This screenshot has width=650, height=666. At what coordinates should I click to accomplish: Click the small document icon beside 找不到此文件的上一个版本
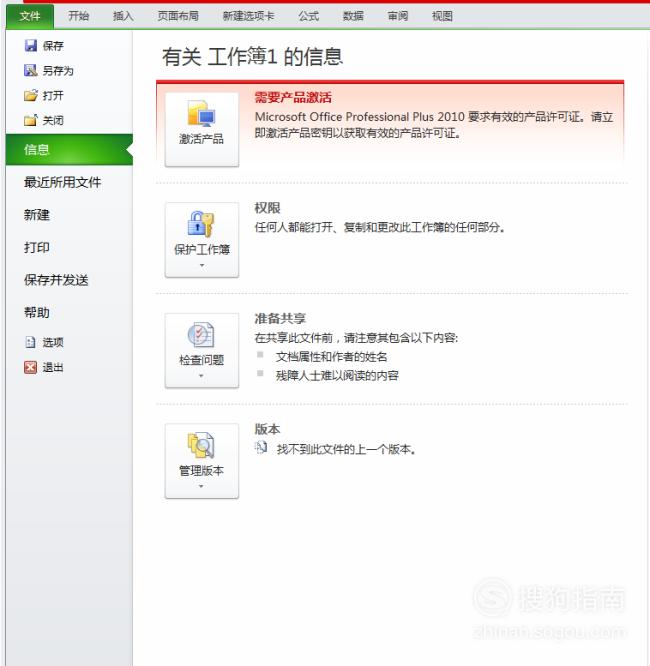pos(261,447)
